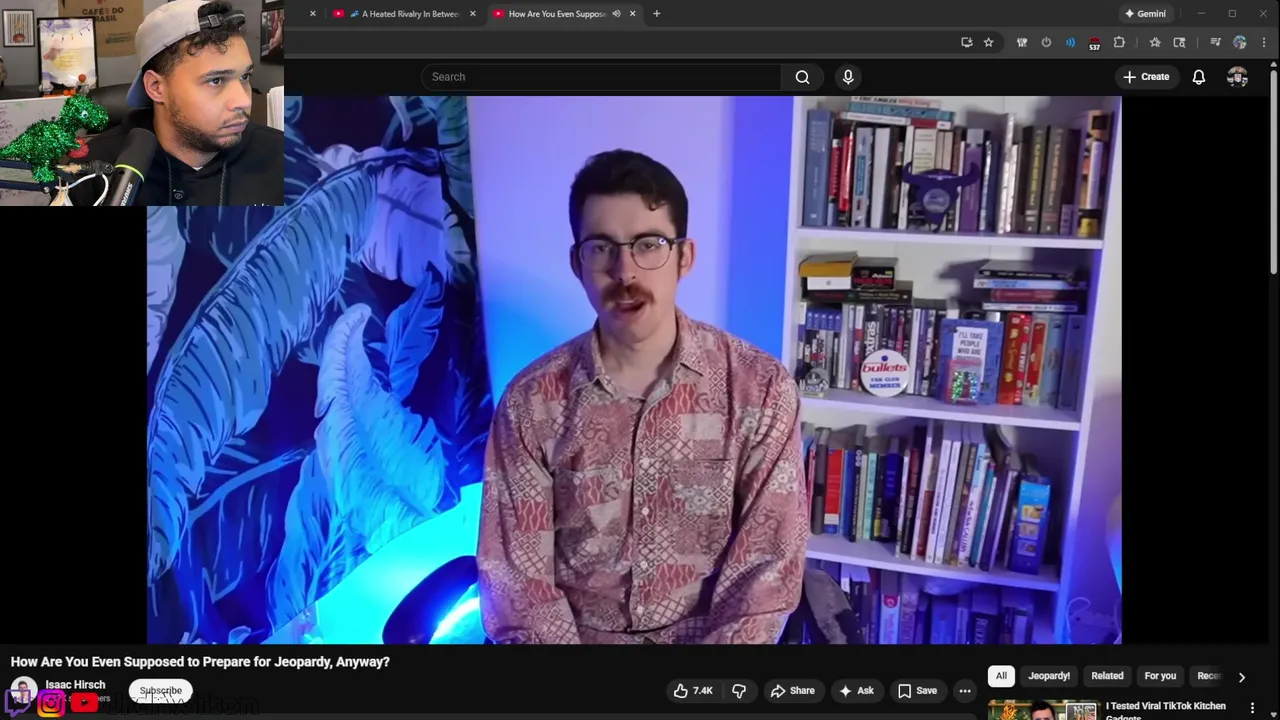Open Isaac Hirsch channel name link
Image resolution: width=1280 pixels, height=720 pixels.
pos(75,685)
